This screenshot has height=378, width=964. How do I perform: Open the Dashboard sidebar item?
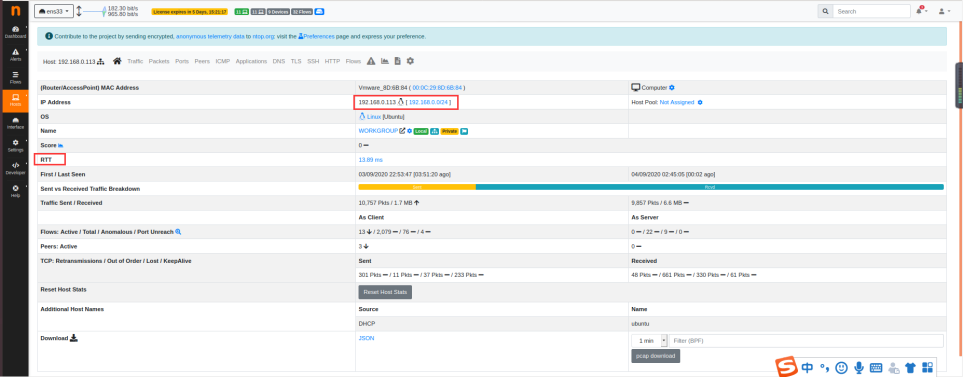[x=15, y=32]
